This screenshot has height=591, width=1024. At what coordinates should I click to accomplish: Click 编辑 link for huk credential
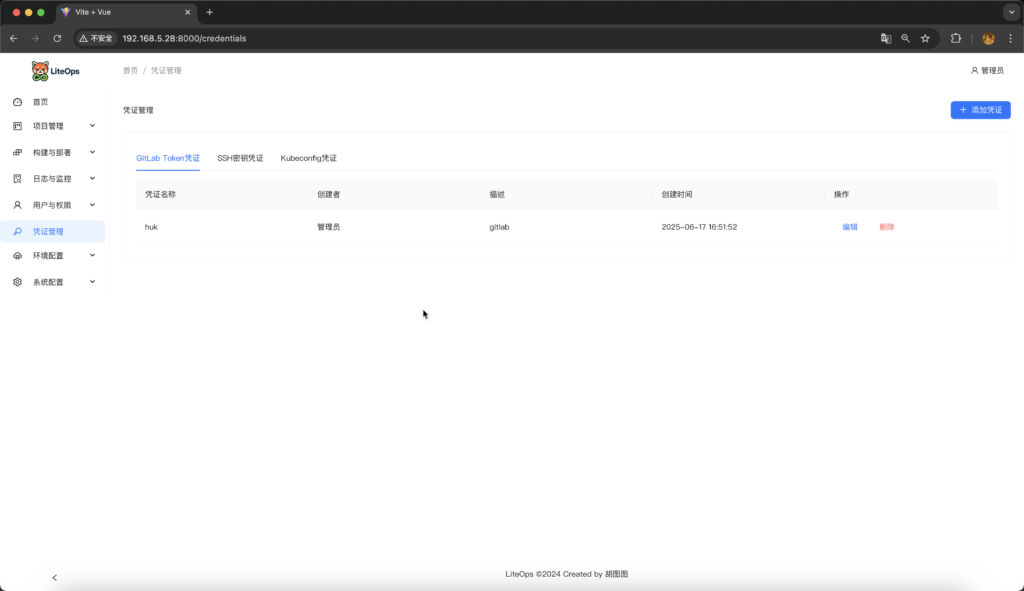(850, 227)
